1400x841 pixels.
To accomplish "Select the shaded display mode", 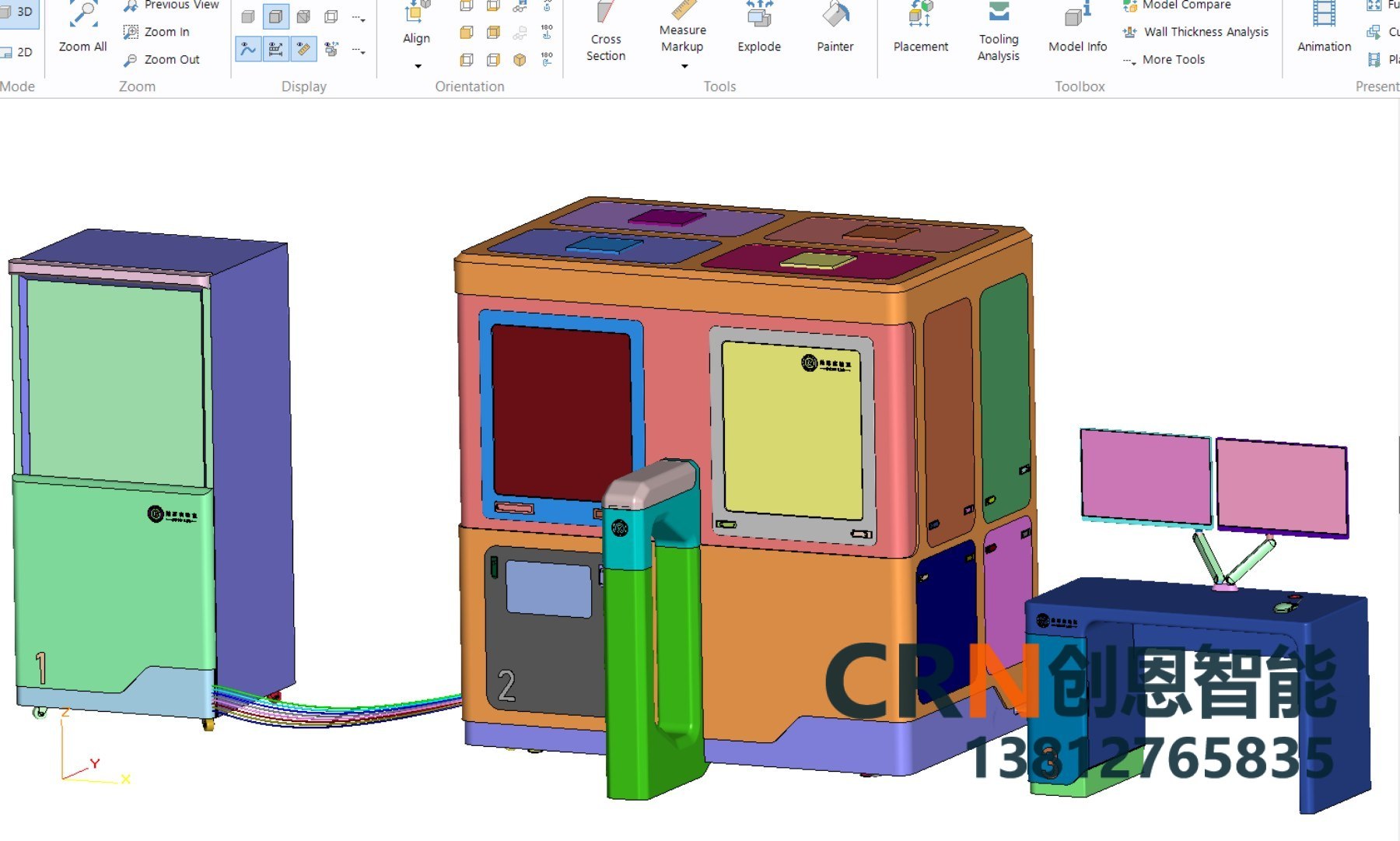I will pos(248,16).
